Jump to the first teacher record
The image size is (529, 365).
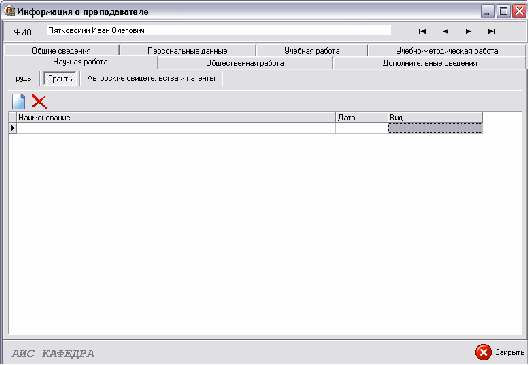[422, 31]
